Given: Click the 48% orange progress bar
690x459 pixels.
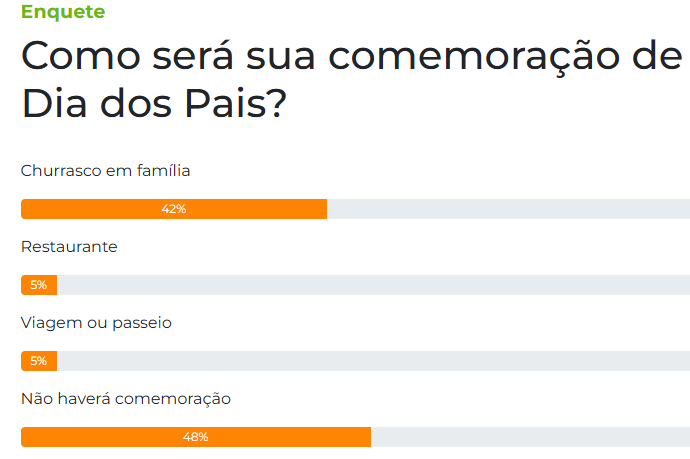Looking at the screenshot, I should coord(196,437).
